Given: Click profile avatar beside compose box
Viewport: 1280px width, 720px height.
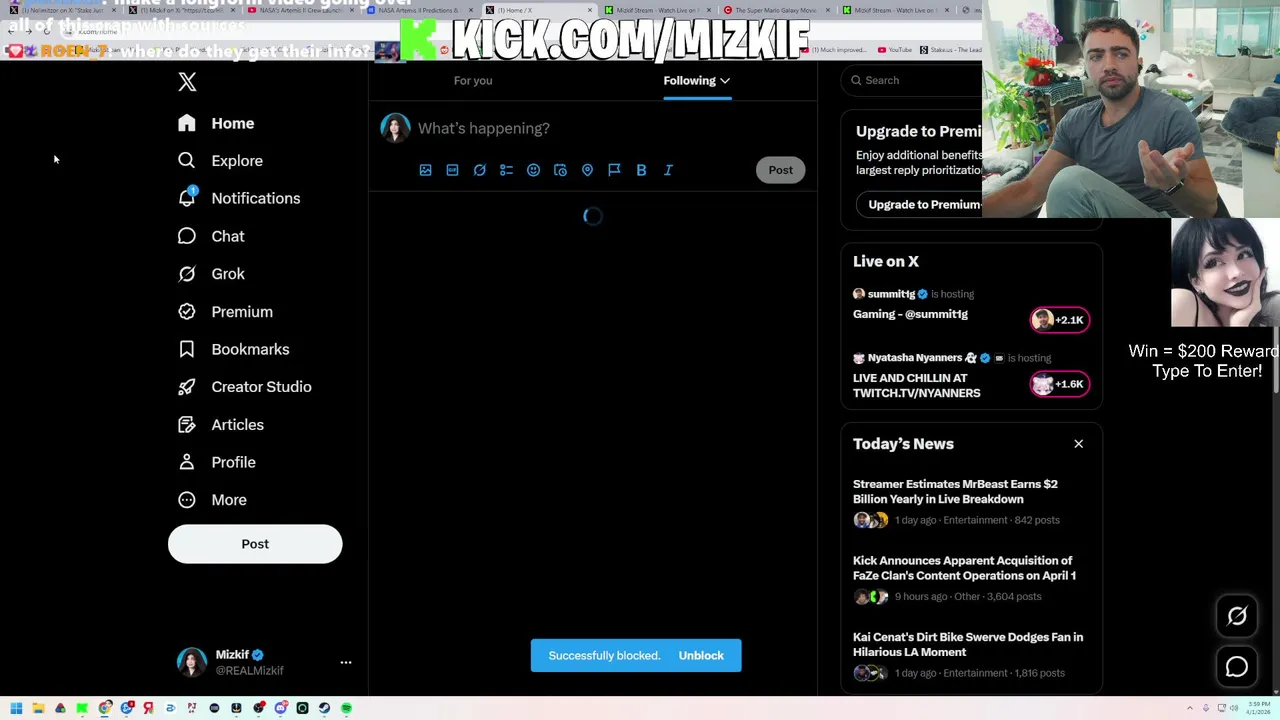Looking at the screenshot, I should [395, 128].
